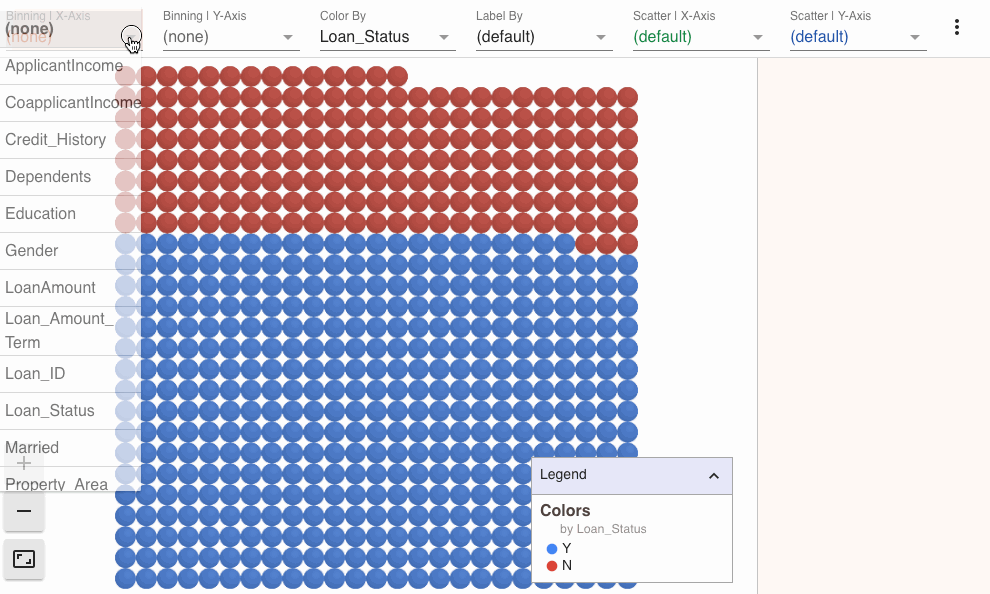This screenshot has width=990, height=594.
Task: Click the blue Y legend swatch
Action: point(552,549)
